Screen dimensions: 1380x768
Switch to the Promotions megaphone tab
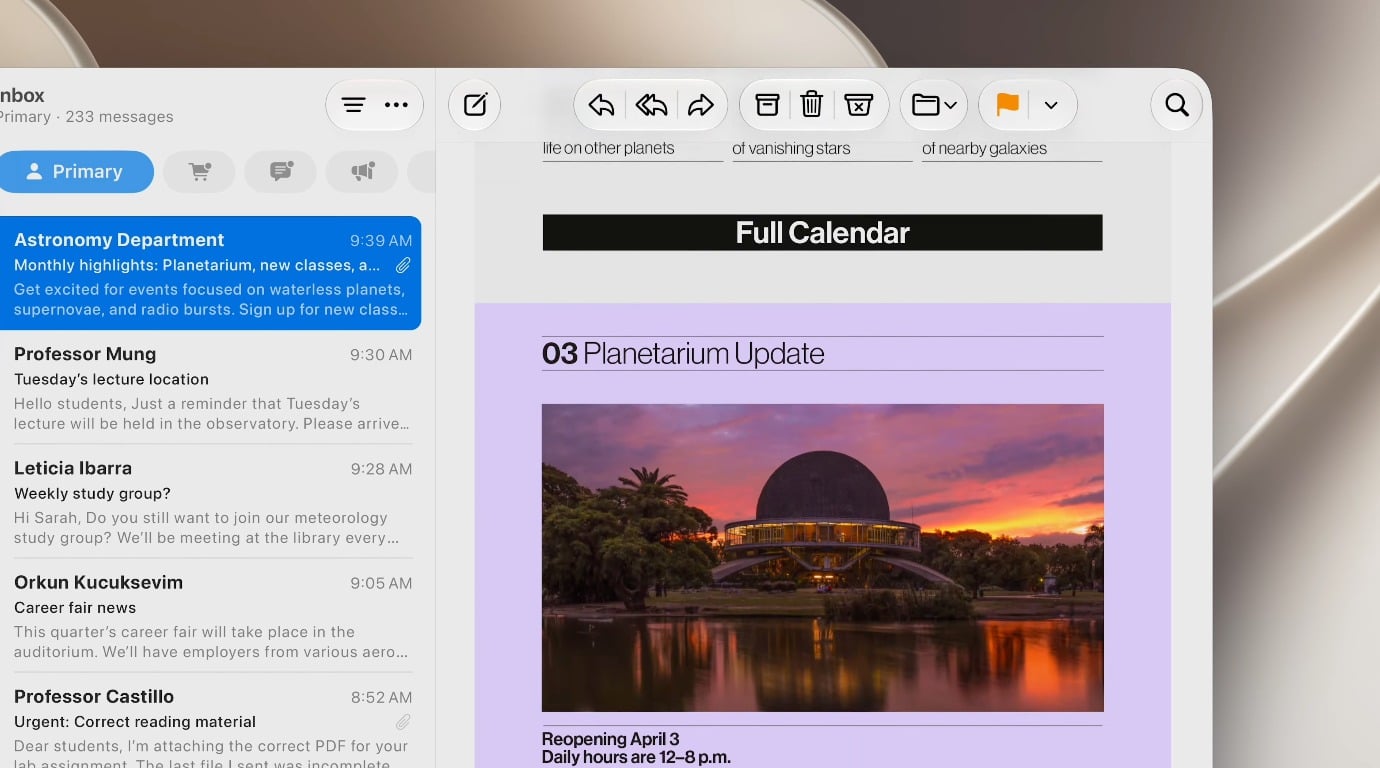(362, 172)
